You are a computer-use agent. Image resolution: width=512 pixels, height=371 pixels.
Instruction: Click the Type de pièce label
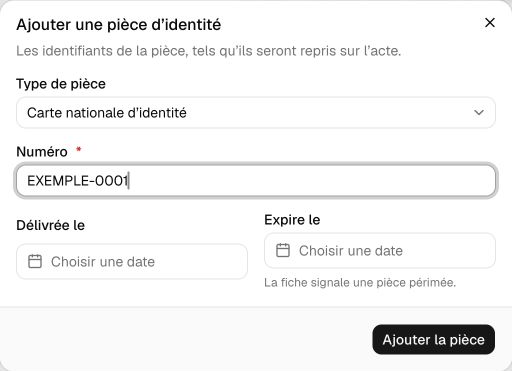point(61,84)
